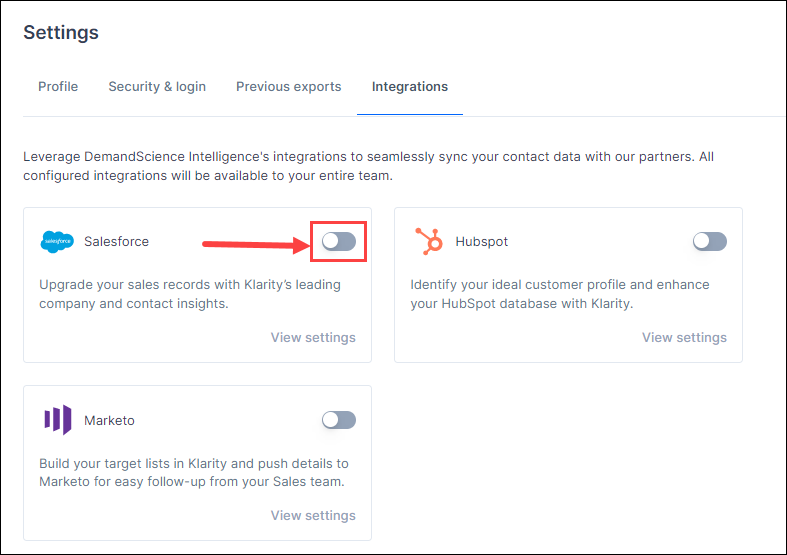This screenshot has width=787, height=555.
Task: Click the Hubspot integration name label
Action: (x=481, y=241)
